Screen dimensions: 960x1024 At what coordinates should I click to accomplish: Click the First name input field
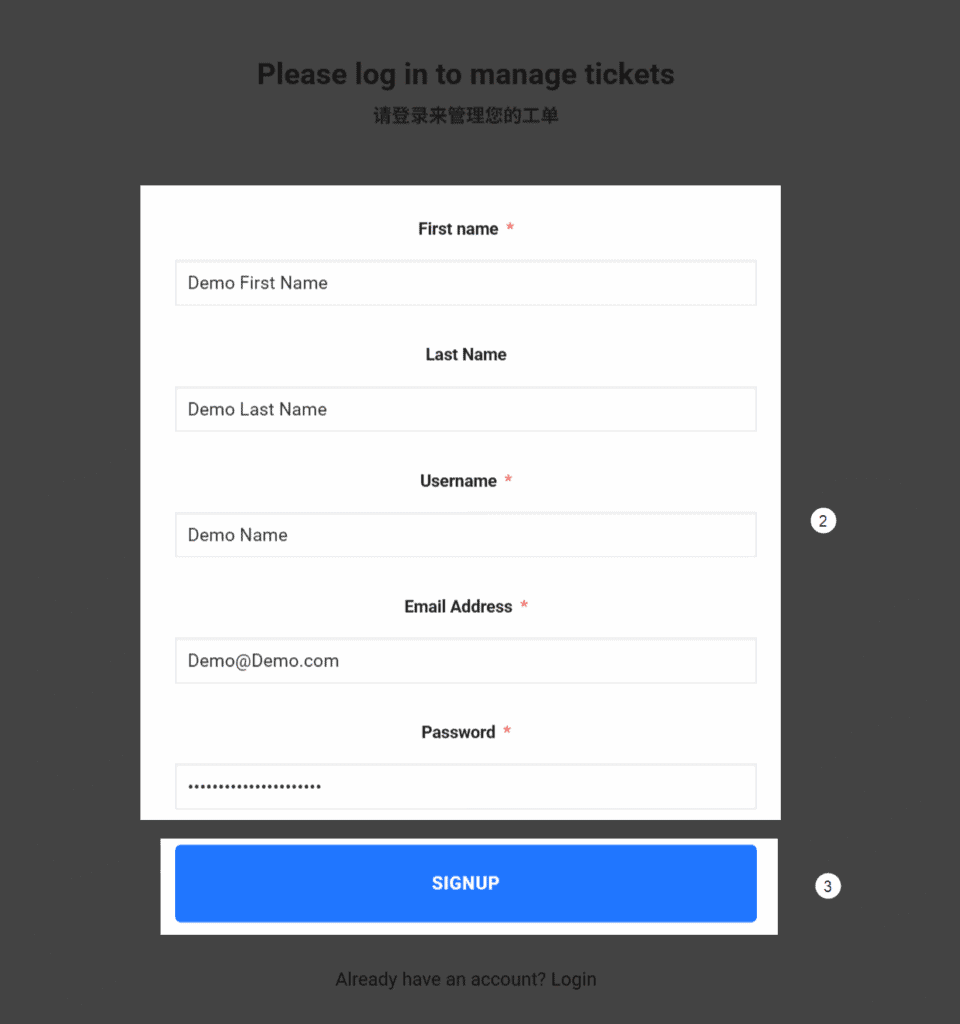tap(465, 283)
